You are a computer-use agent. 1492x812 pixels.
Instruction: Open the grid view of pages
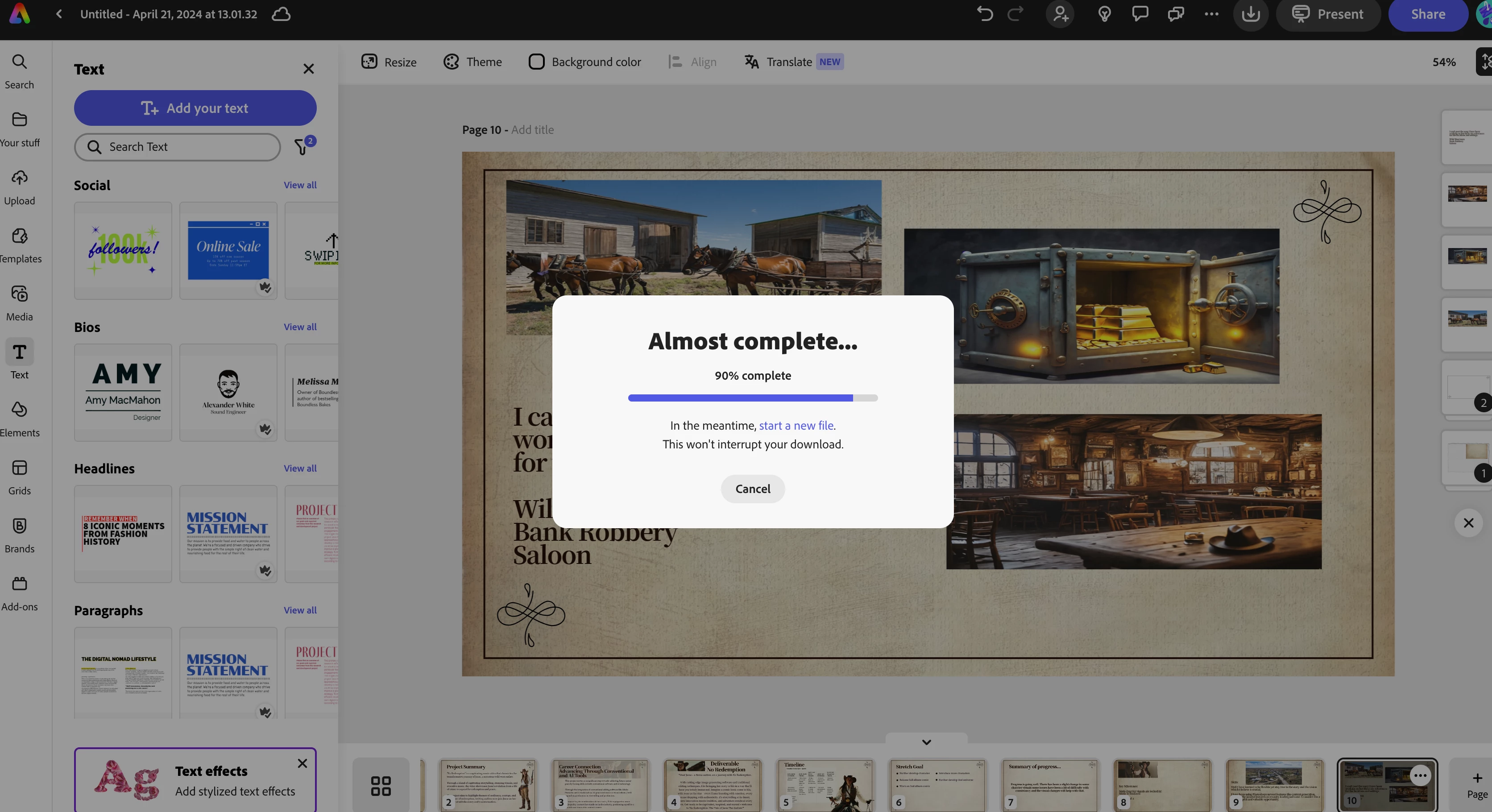[x=381, y=785]
